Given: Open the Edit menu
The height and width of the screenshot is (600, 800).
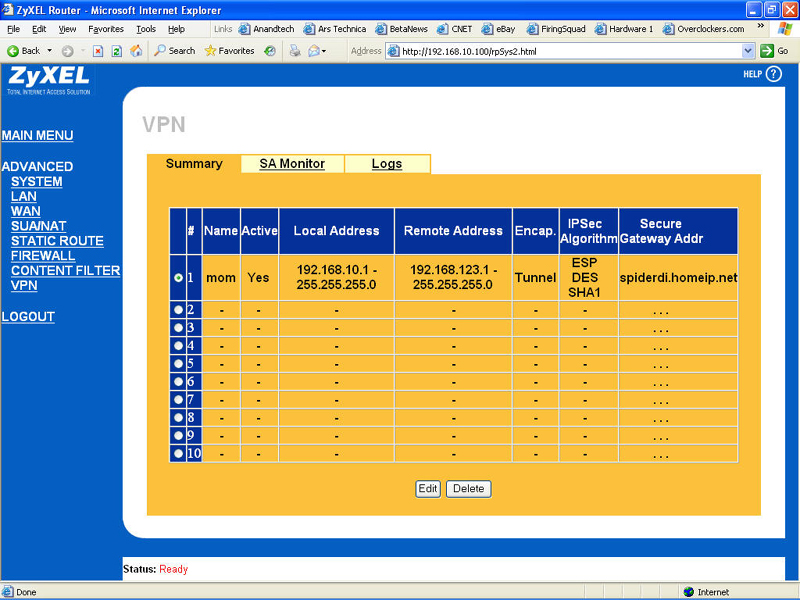Looking at the screenshot, I should 39,29.
